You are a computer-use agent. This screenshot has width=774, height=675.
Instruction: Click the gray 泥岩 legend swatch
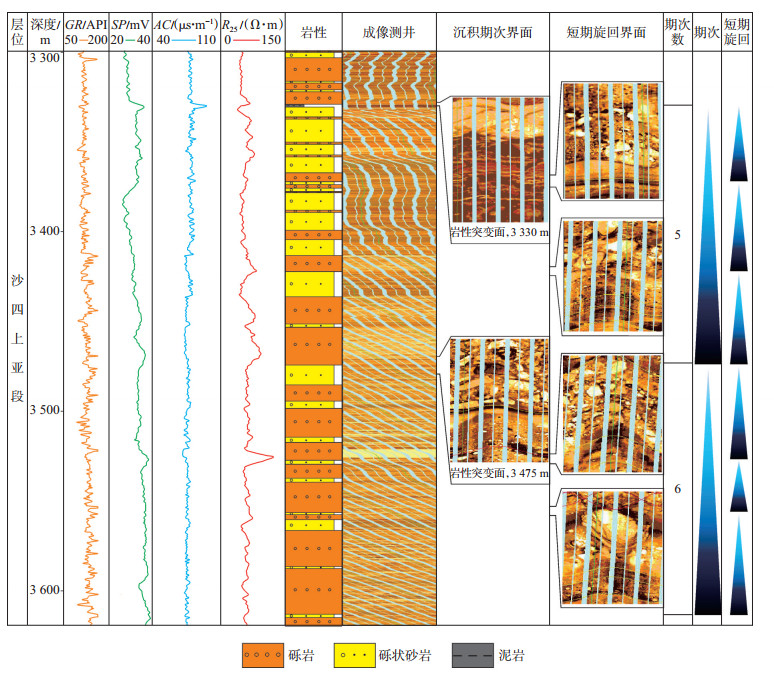pyautogui.click(x=473, y=656)
